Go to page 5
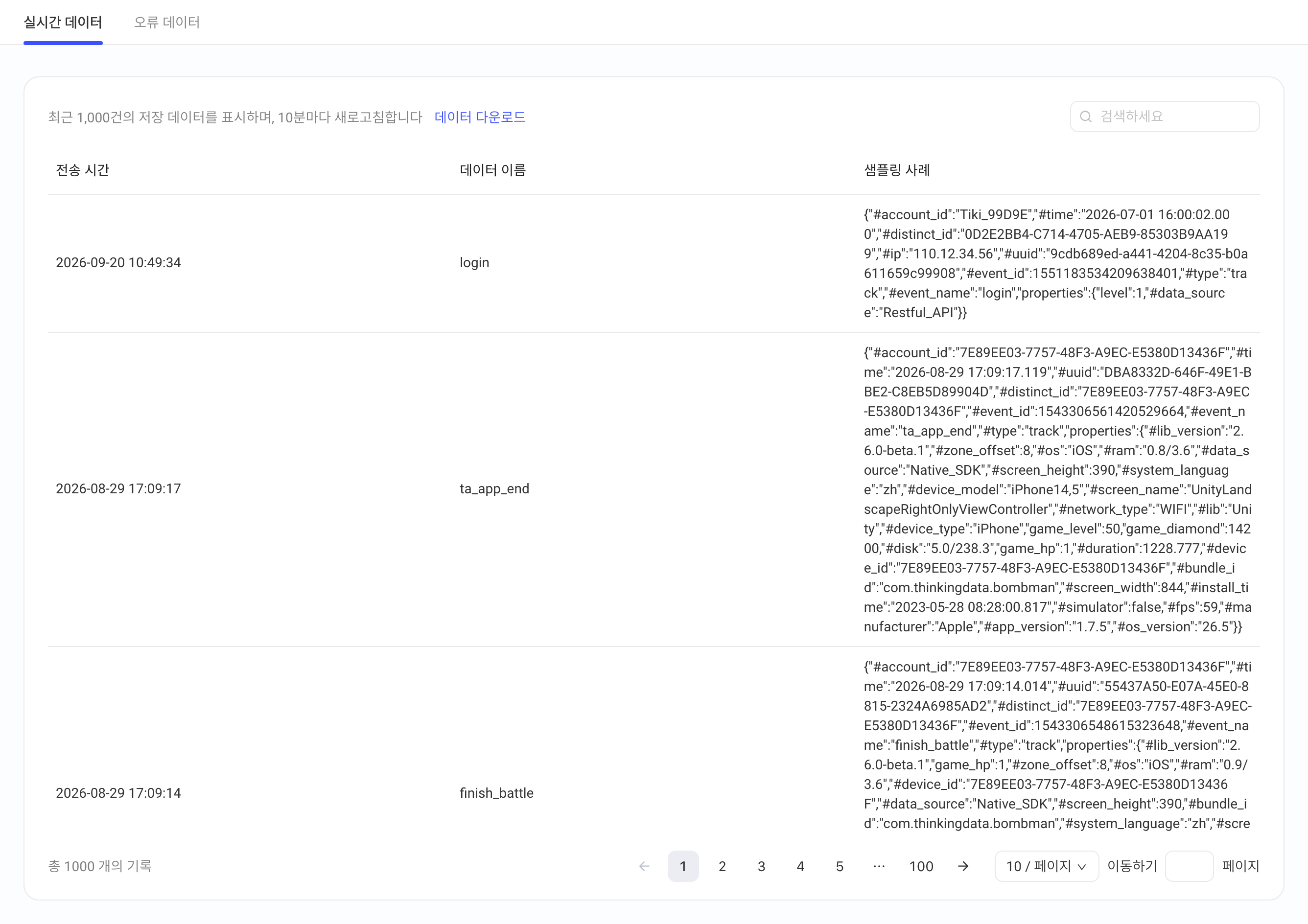This screenshot has width=1308, height=924. tap(839, 866)
